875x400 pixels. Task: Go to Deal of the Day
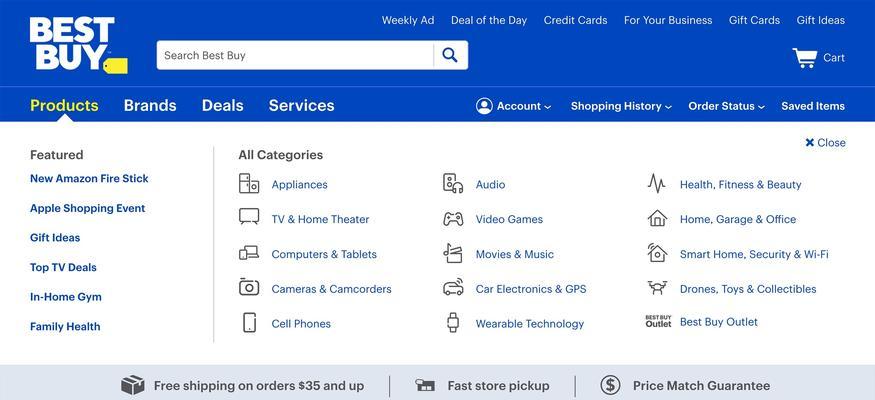(x=489, y=20)
